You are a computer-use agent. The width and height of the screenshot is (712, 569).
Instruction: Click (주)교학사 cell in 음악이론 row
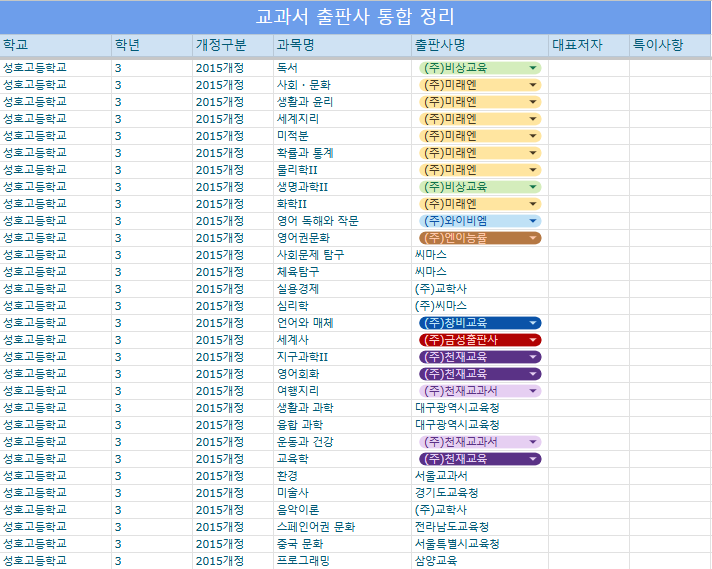pos(480,510)
